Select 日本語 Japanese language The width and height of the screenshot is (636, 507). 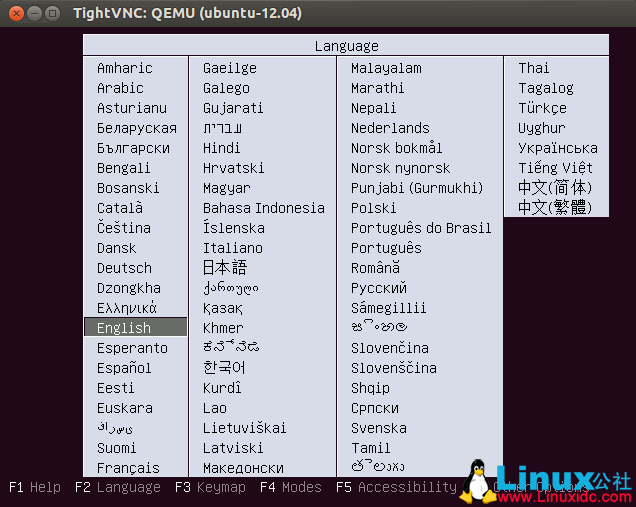point(225,268)
